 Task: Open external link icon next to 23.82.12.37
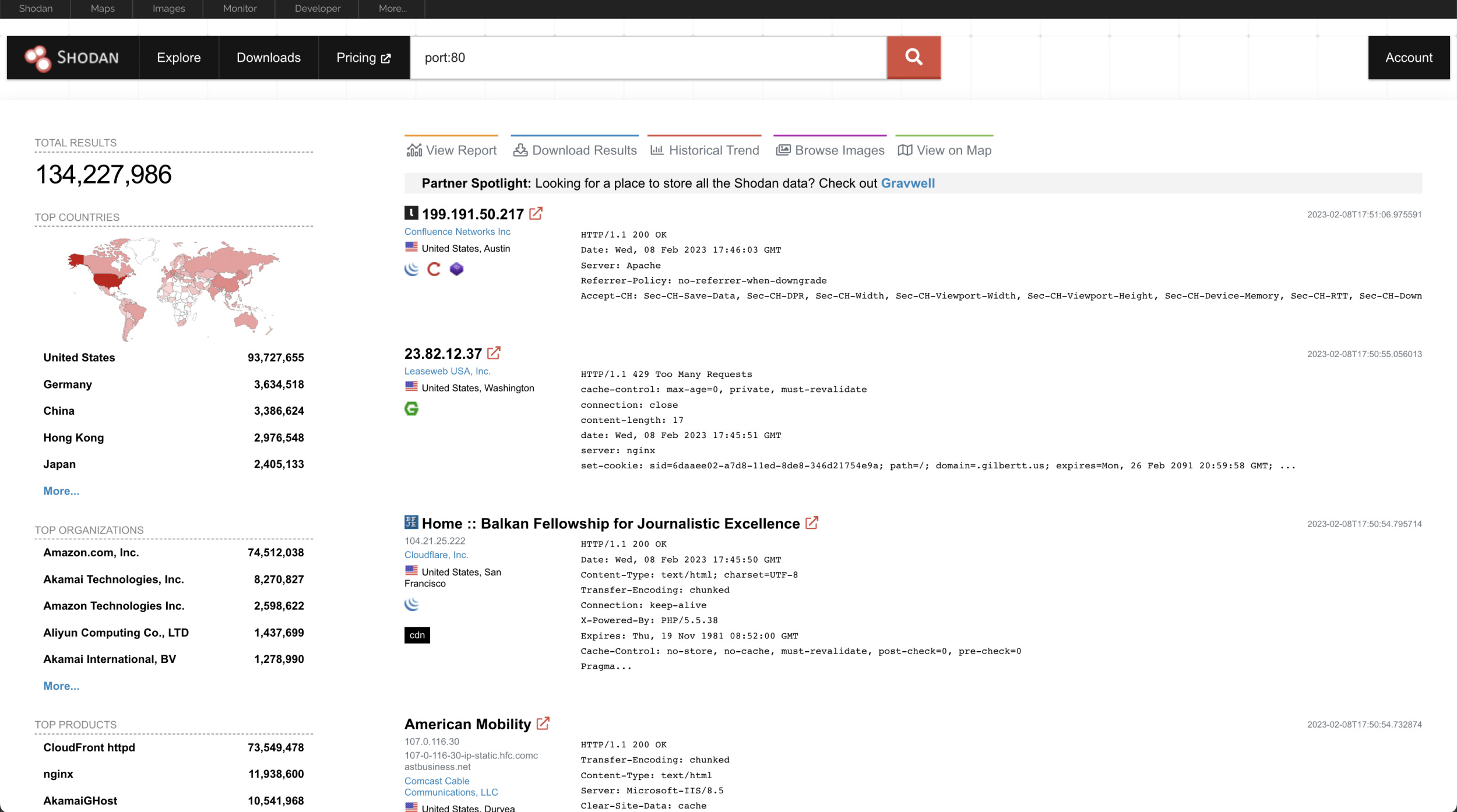(494, 353)
